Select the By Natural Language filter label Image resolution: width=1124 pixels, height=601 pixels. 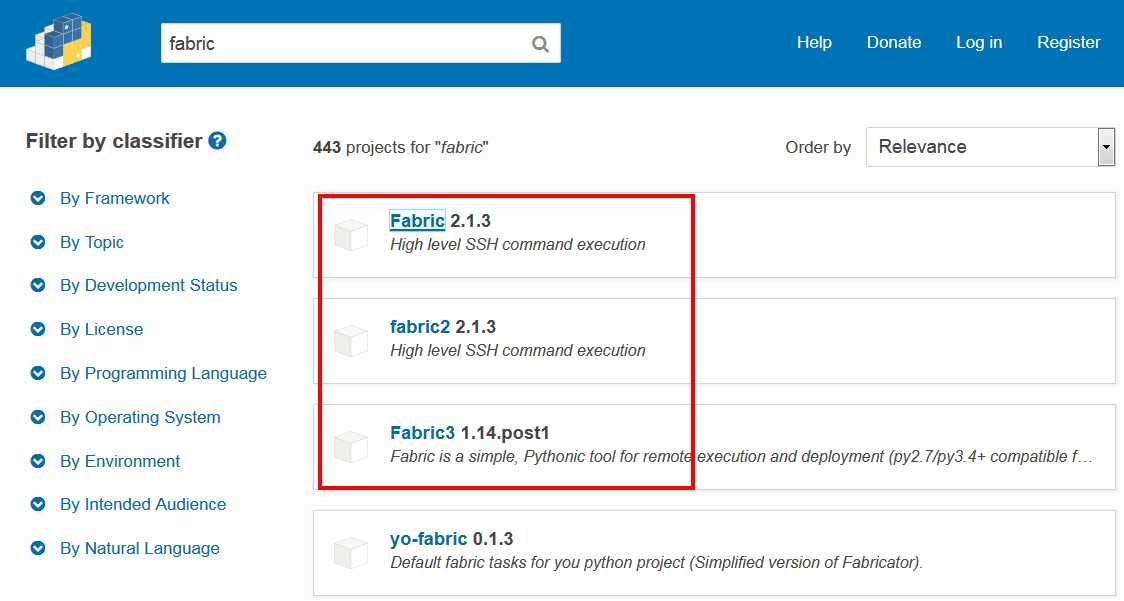pyautogui.click(x=140, y=549)
